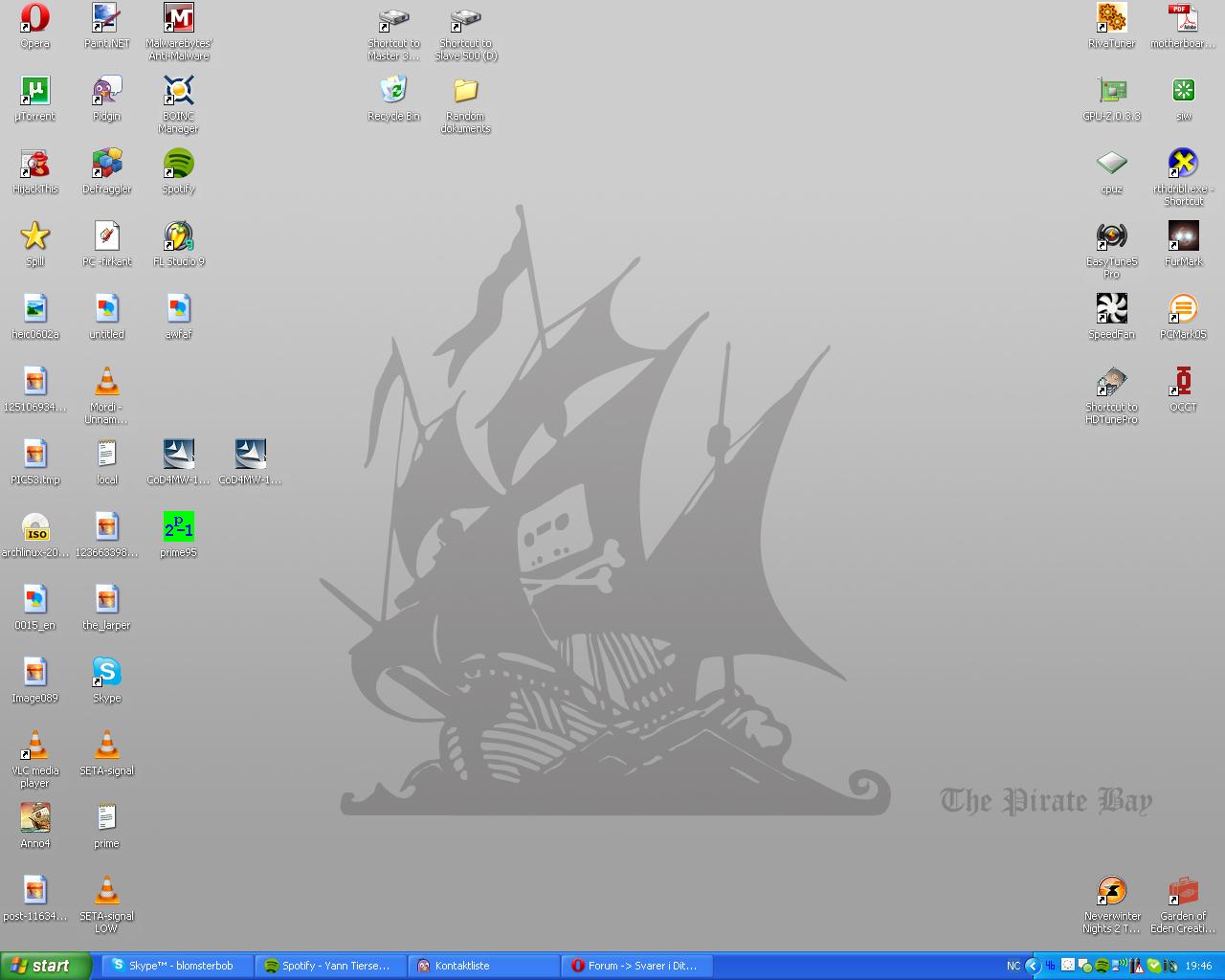Launch Paint.NET from desktop

[106, 26]
